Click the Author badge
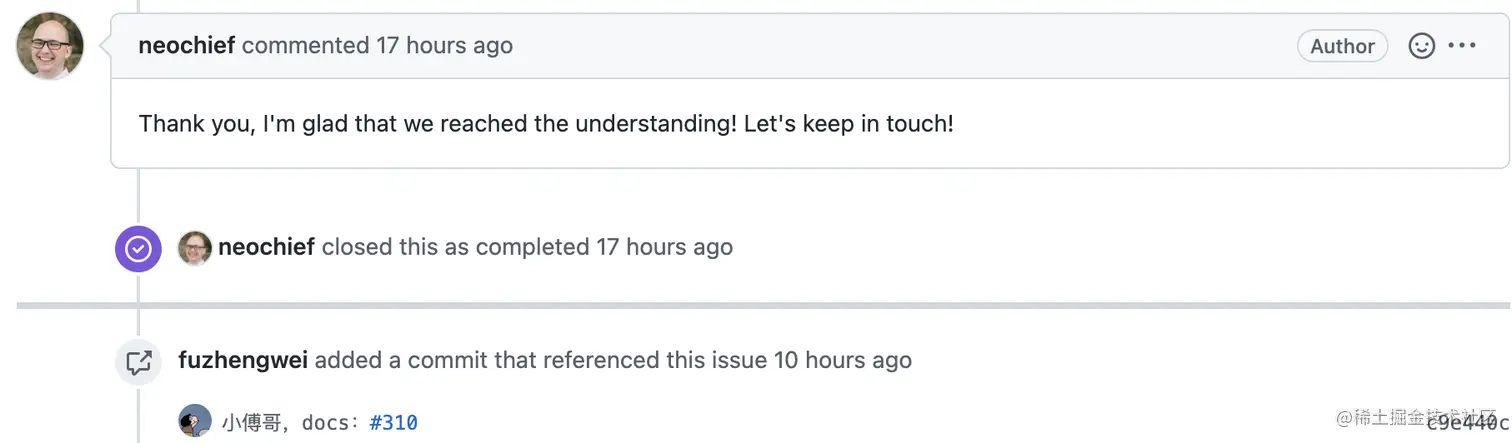1512x443 pixels. pyautogui.click(x=1342, y=46)
